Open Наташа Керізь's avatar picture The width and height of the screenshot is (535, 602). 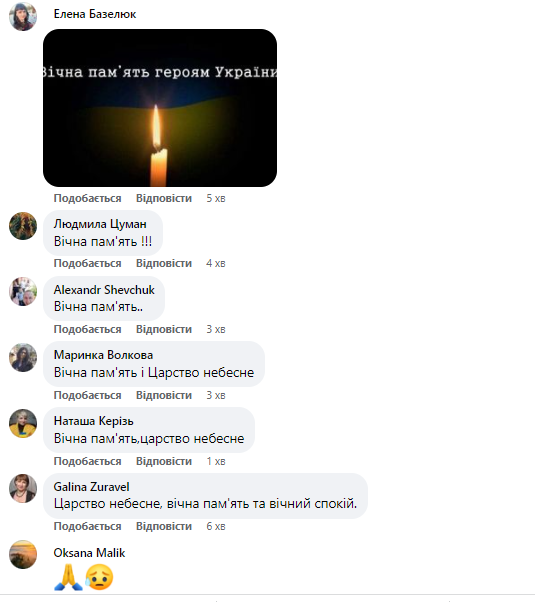pyautogui.click(x=23, y=423)
